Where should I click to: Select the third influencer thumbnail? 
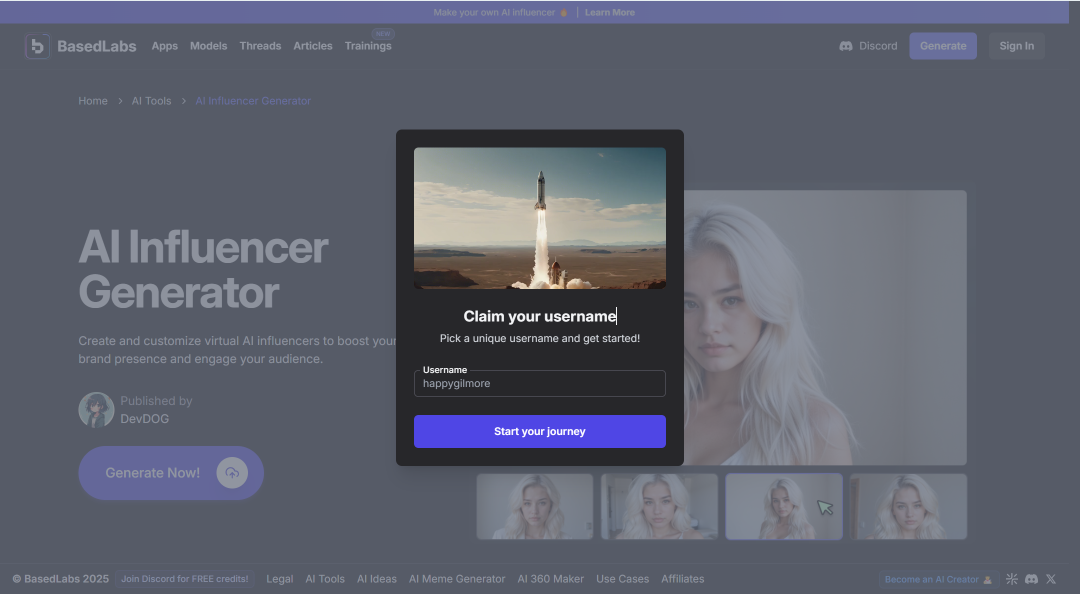(x=784, y=506)
